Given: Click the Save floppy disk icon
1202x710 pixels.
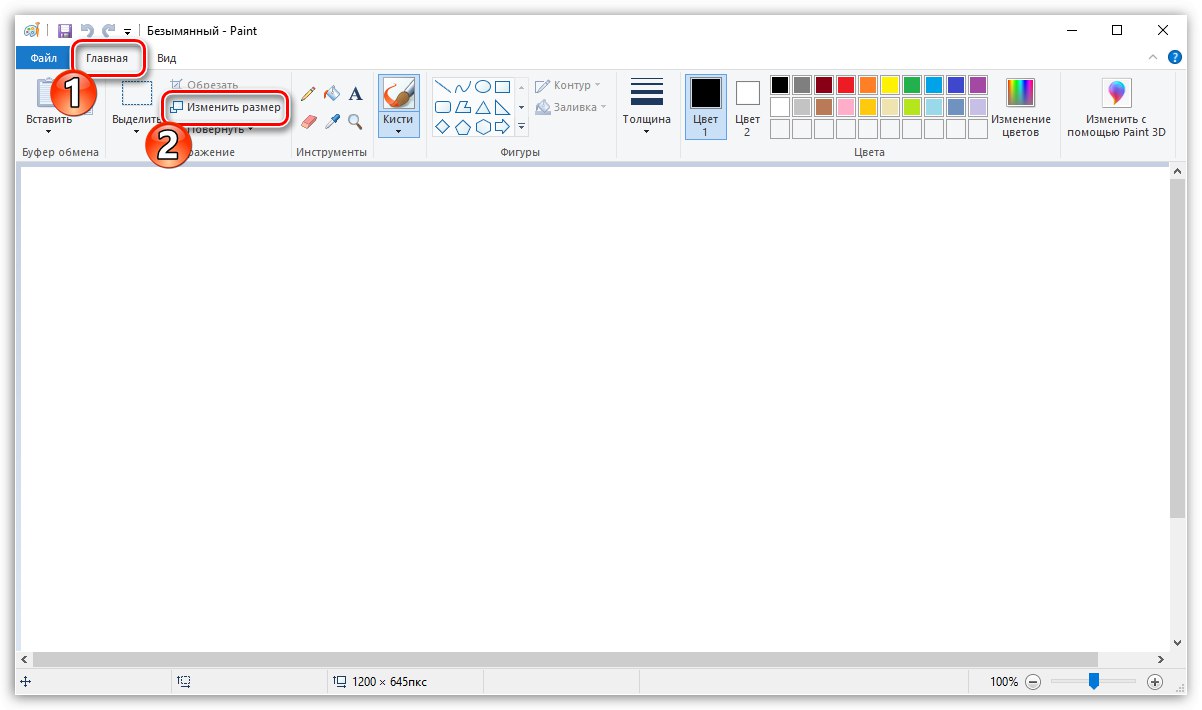Looking at the screenshot, I should (65, 31).
